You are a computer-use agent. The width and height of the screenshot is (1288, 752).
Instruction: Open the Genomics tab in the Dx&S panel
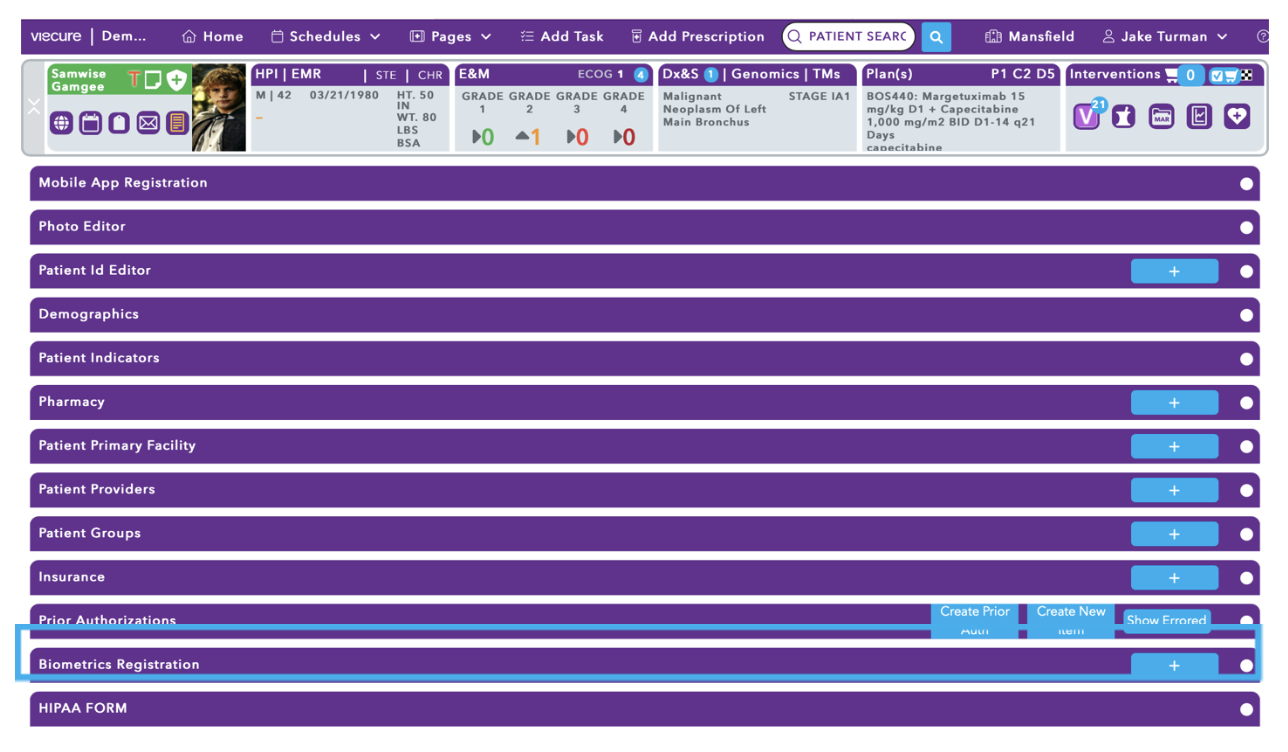[x=765, y=74]
